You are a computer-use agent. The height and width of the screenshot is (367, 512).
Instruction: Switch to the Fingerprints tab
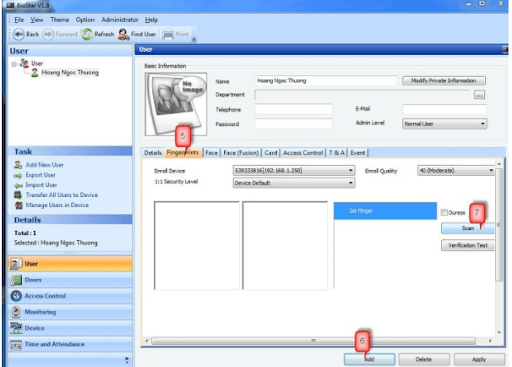click(x=183, y=153)
